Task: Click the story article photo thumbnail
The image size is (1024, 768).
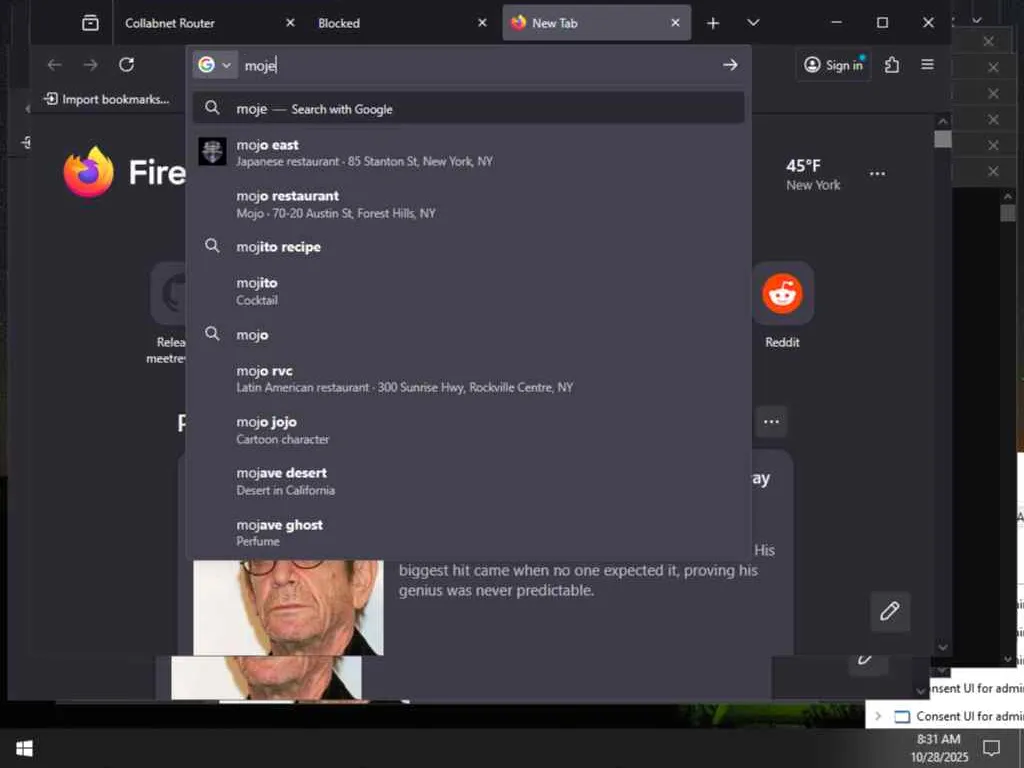Action: (x=288, y=607)
